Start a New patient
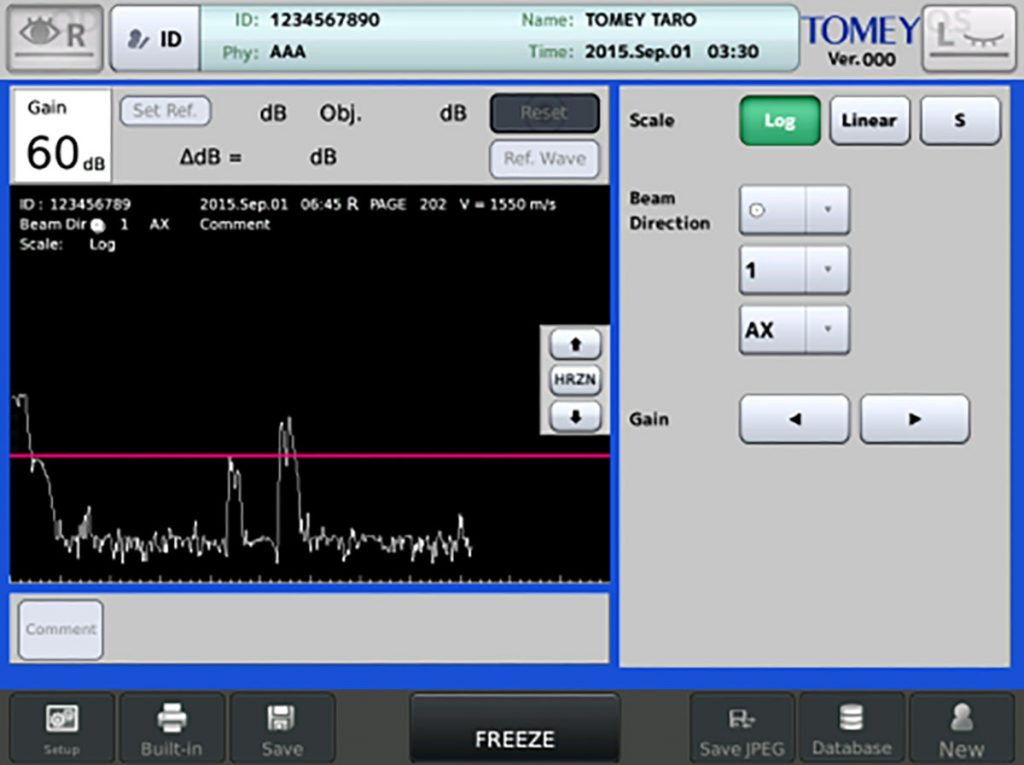This screenshot has width=1024, height=765. pyautogui.click(x=962, y=729)
